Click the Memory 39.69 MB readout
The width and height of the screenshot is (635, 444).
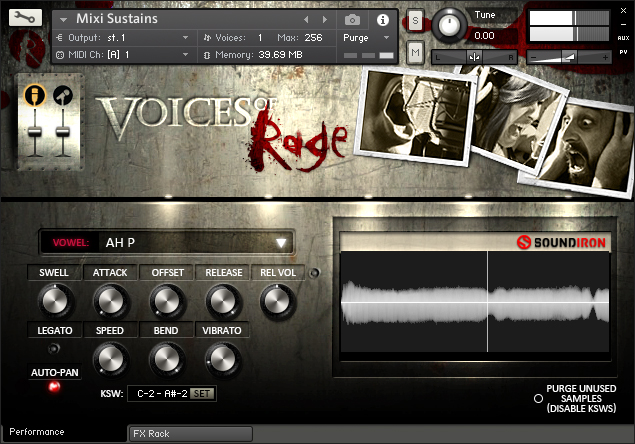(x=280, y=55)
